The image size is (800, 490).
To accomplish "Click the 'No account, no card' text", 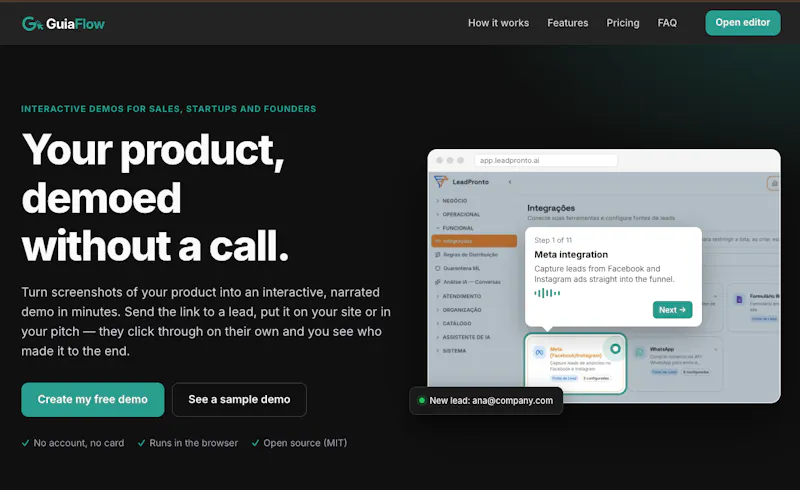I will tap(79, 443).
